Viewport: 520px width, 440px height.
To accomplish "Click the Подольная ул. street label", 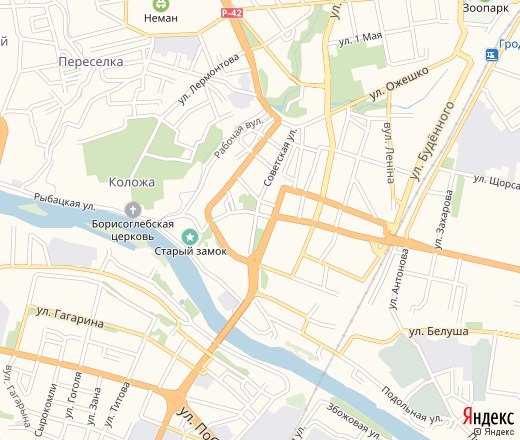I will point(412,405).
